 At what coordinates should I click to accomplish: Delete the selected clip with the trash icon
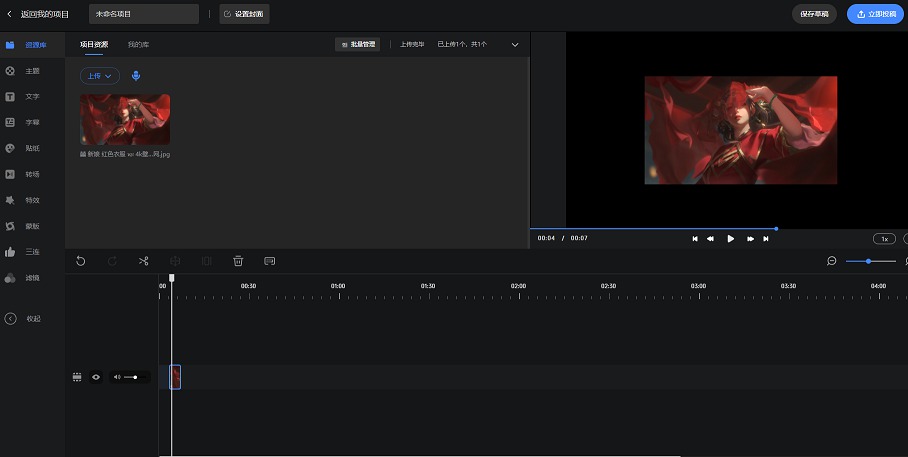[238, 261]
